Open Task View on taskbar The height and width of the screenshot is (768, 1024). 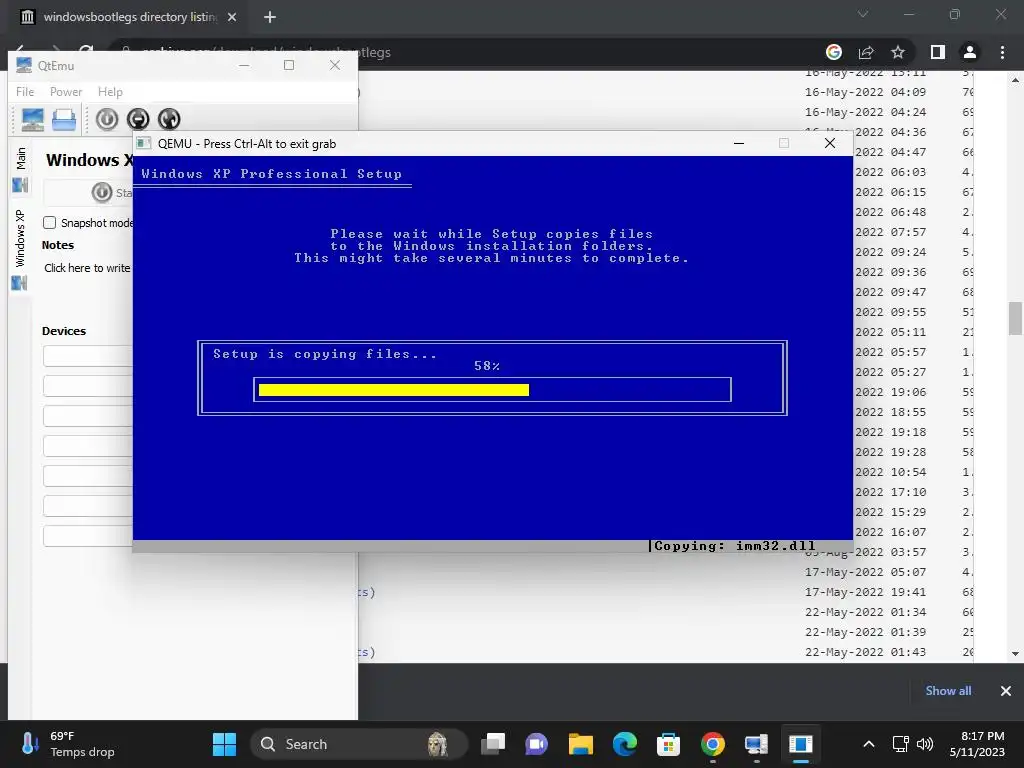[493, 744]
